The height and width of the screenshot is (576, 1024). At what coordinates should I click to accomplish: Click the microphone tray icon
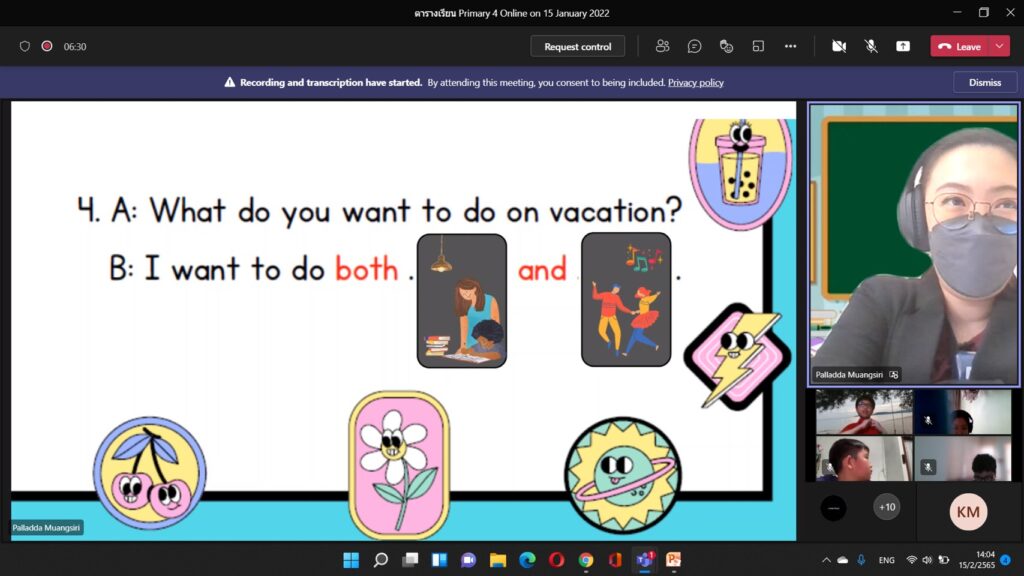pos(861,560)
